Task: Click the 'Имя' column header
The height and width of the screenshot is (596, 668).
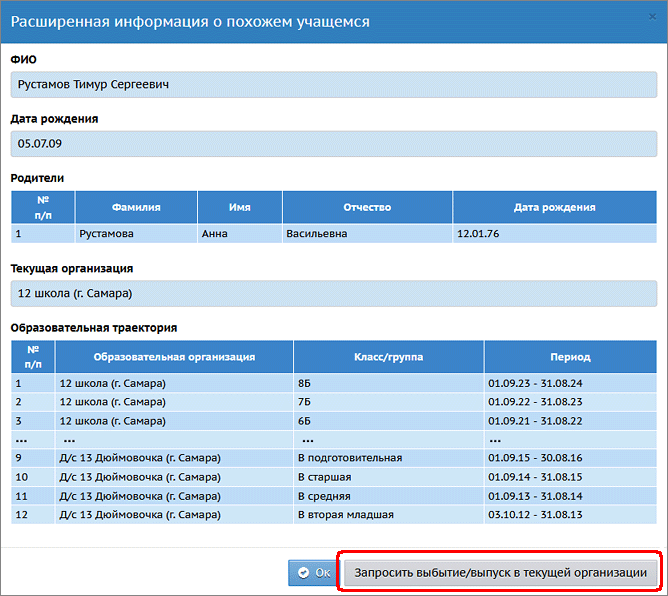Action: [239, 207]
